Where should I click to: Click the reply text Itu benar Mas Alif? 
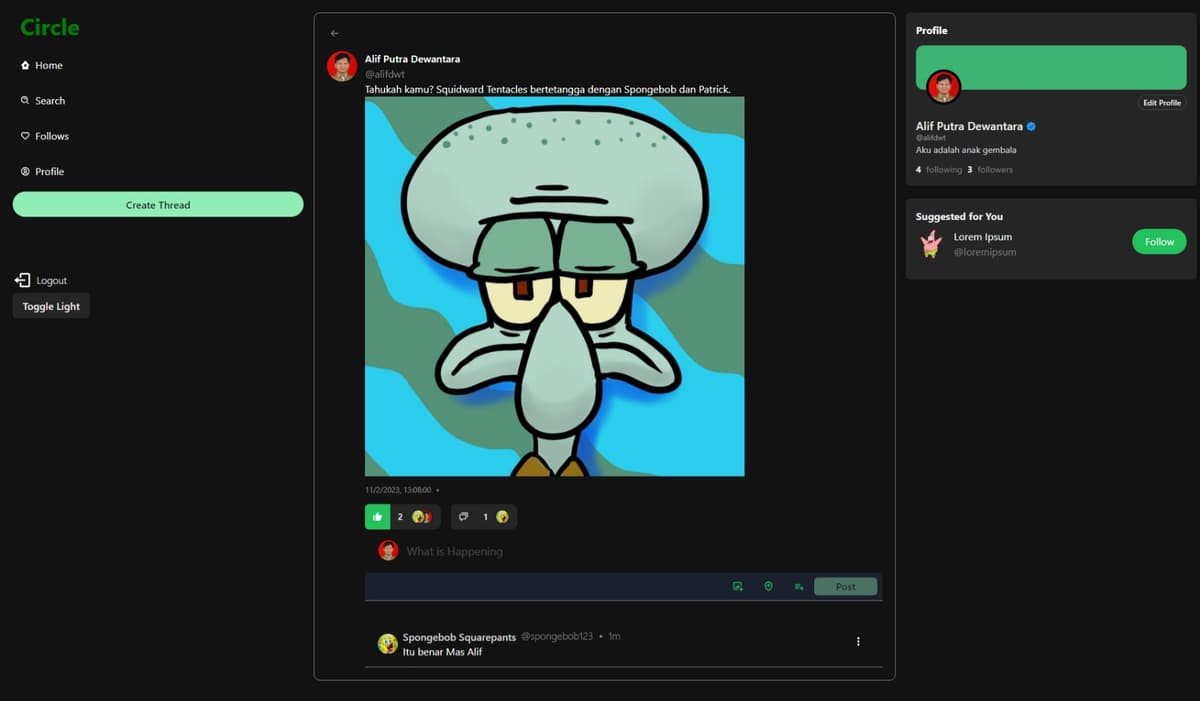(x=442, y=652)
